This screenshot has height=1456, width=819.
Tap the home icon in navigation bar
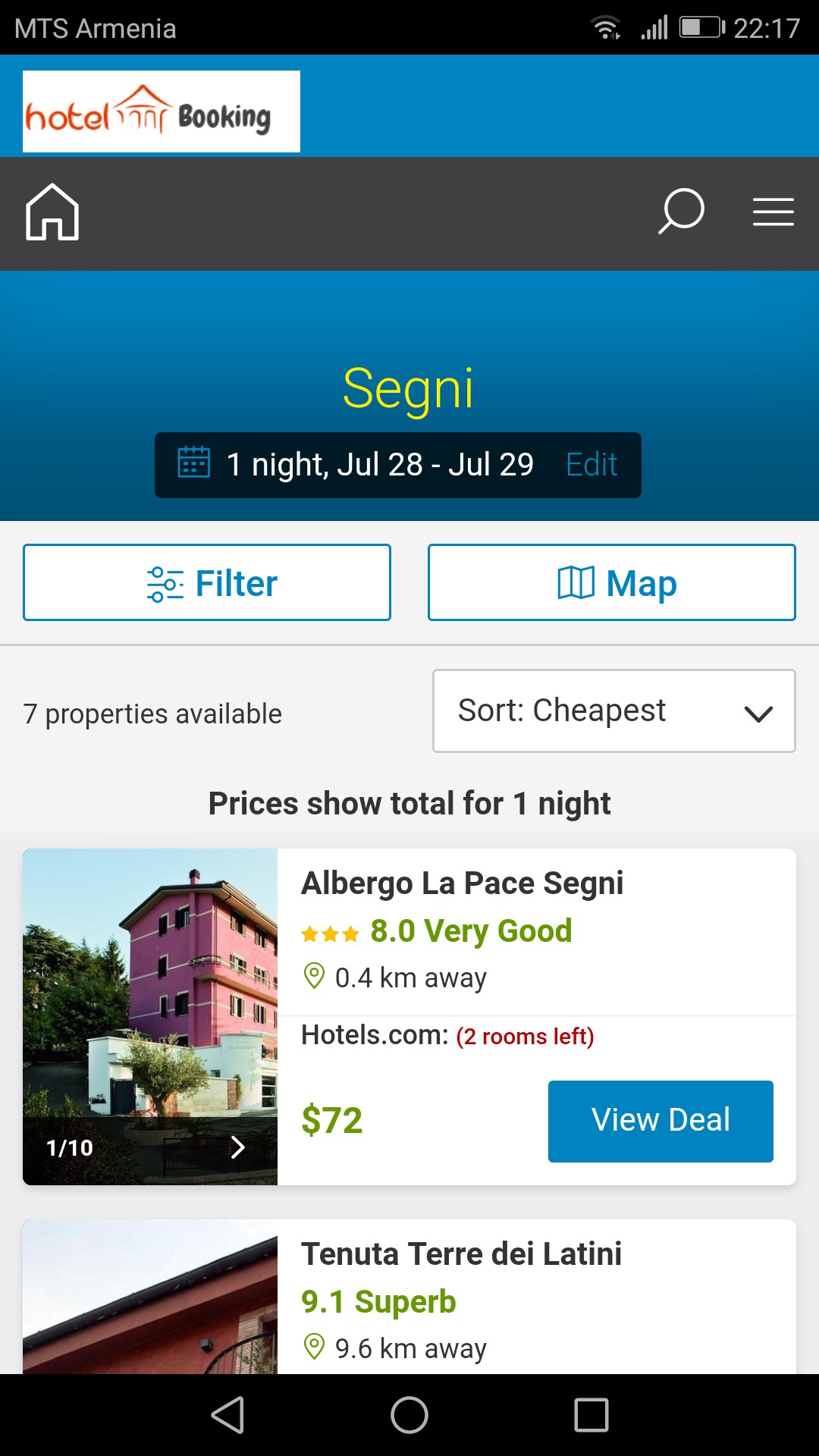(52, 212)
